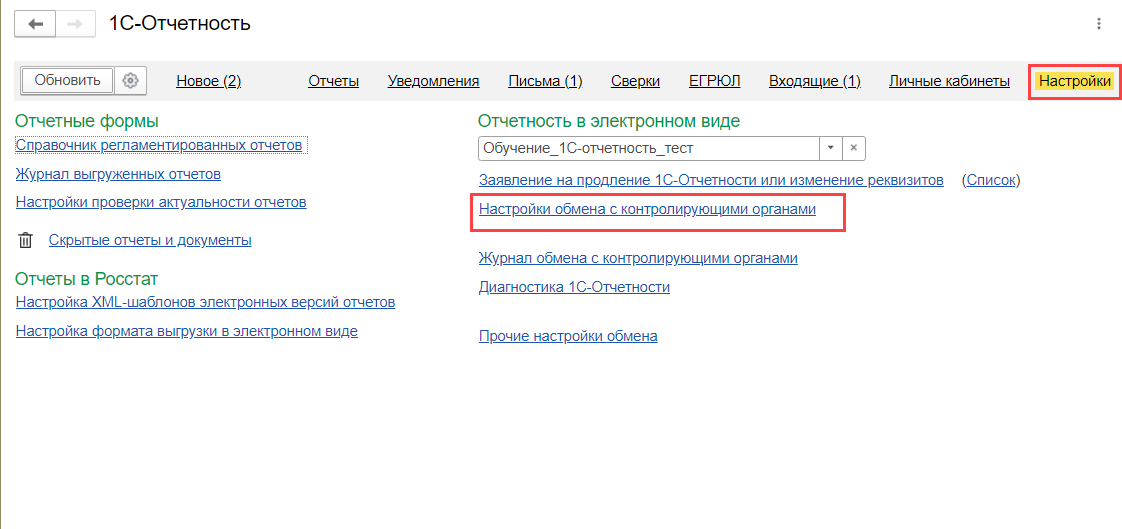
Task: Select the Входящие (1) tab
Action: pos(814,81)
